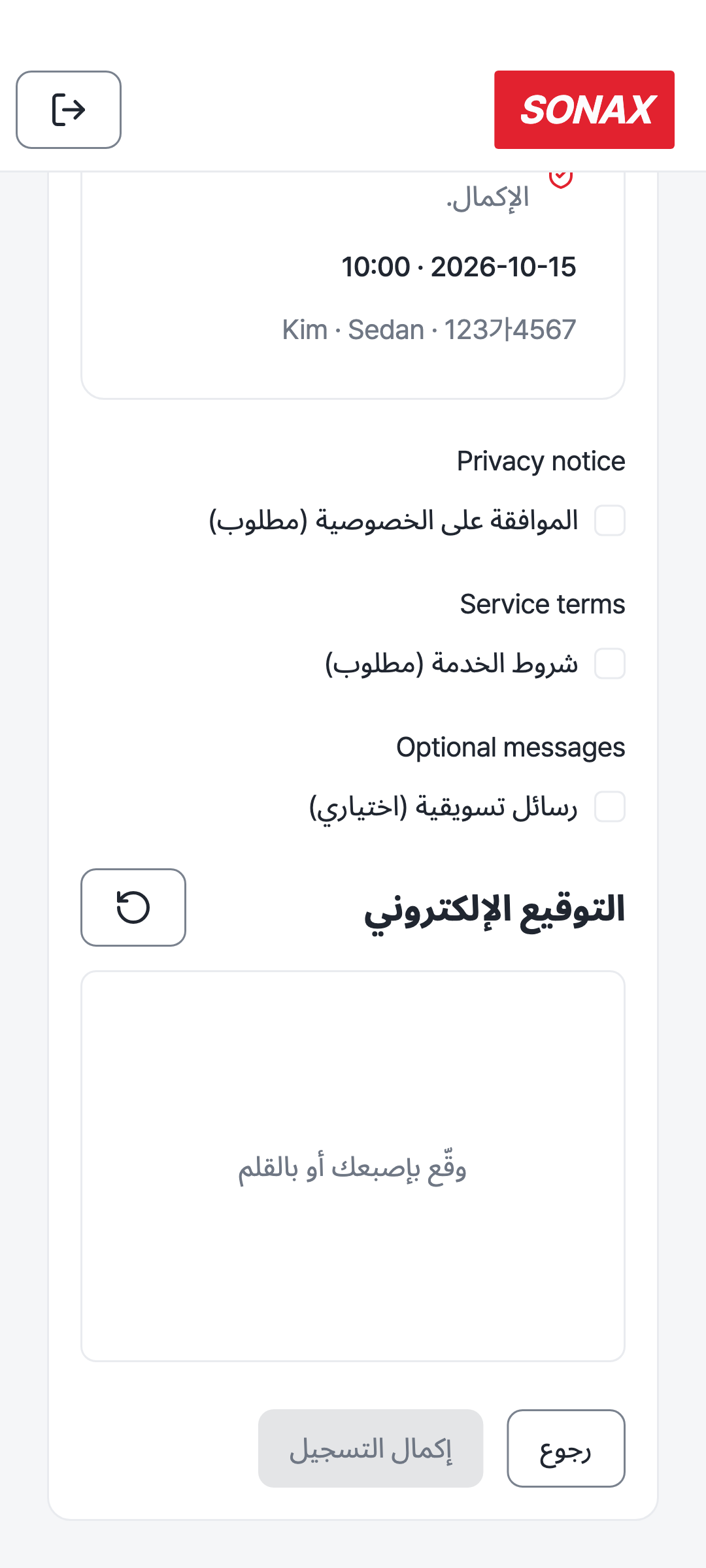Viewport: 706px width, 1568px height.
Task: Click the logout icon button
Action: (x=69, y=110)
